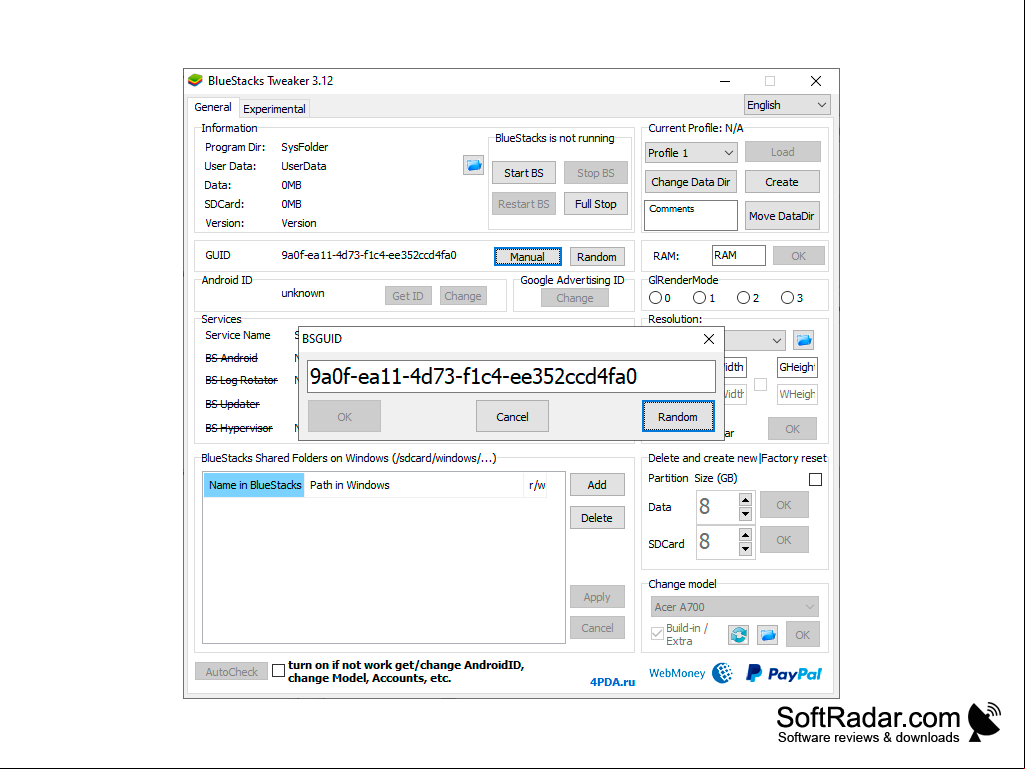This screenshot has height=769, width=1025.
Task: Close the BSGUID dialog
Action: 709,339
